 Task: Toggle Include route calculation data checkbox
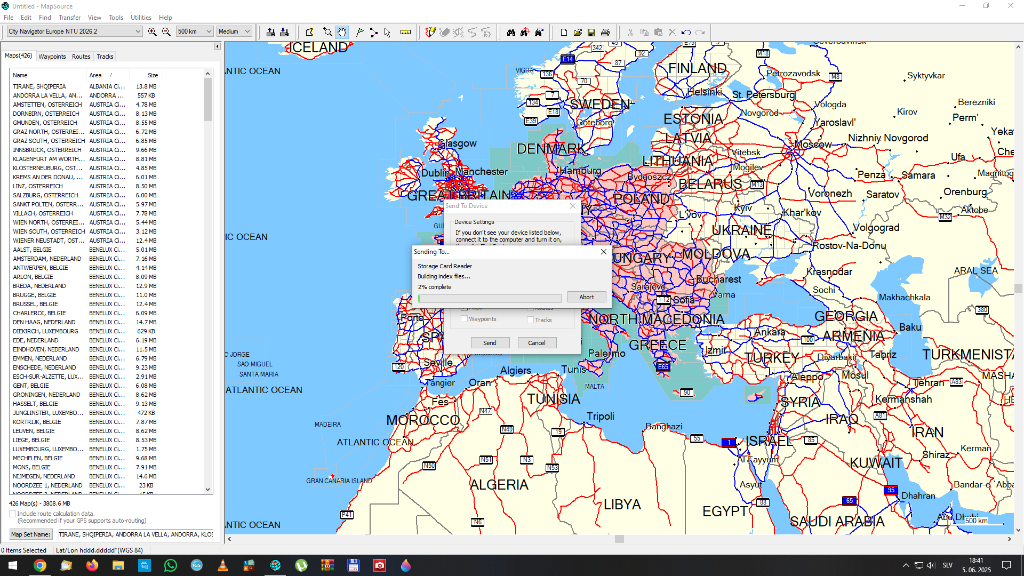tap(12, 514)
